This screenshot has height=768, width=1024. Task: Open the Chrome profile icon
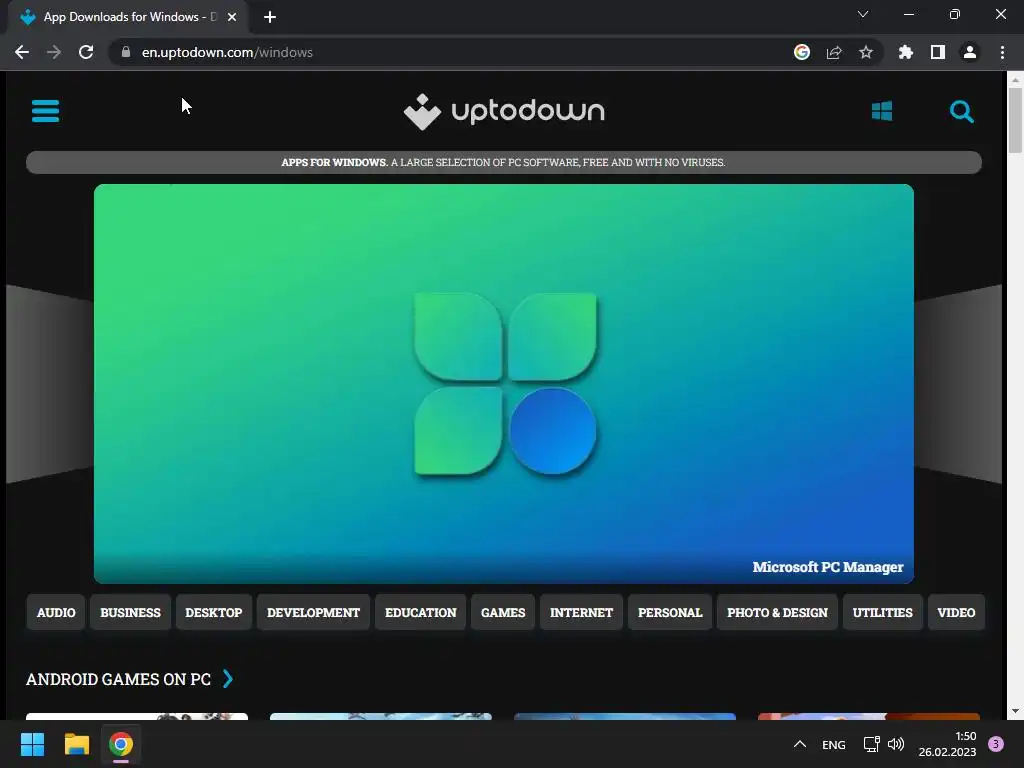(x=970, y=52)
